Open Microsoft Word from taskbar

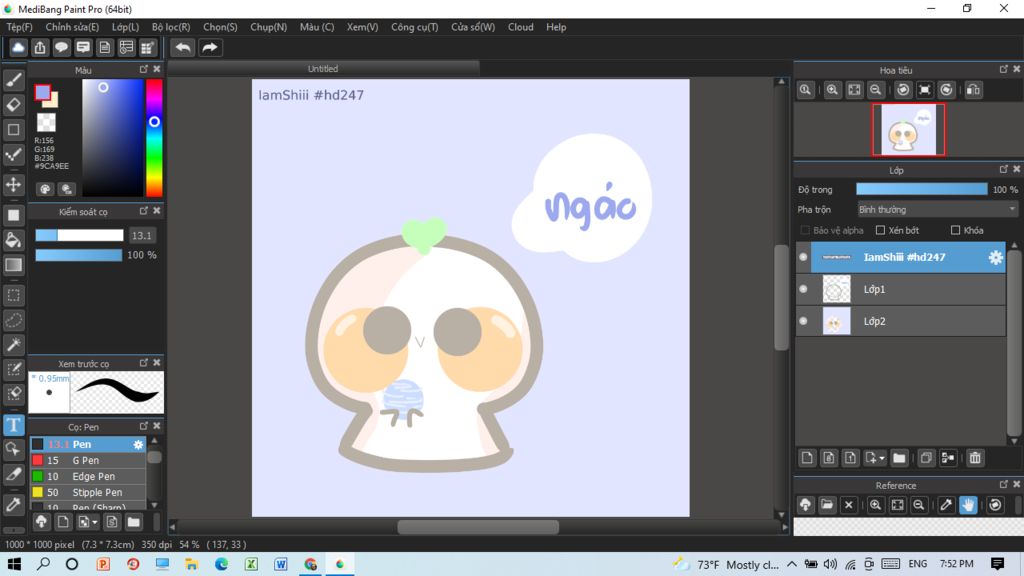(x=281, y=564)
